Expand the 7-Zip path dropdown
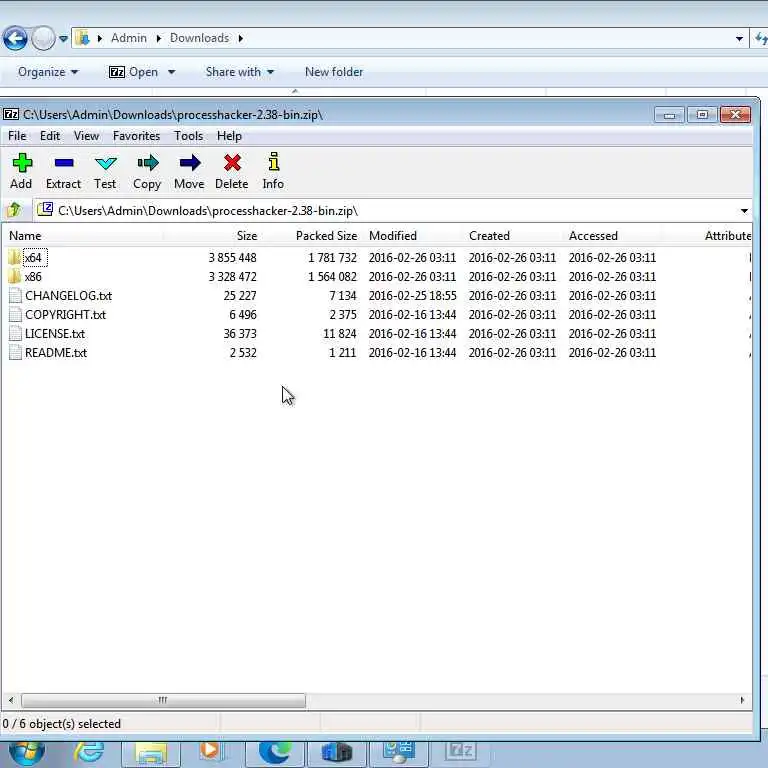 pyautogui.click(x=744, y=211)
